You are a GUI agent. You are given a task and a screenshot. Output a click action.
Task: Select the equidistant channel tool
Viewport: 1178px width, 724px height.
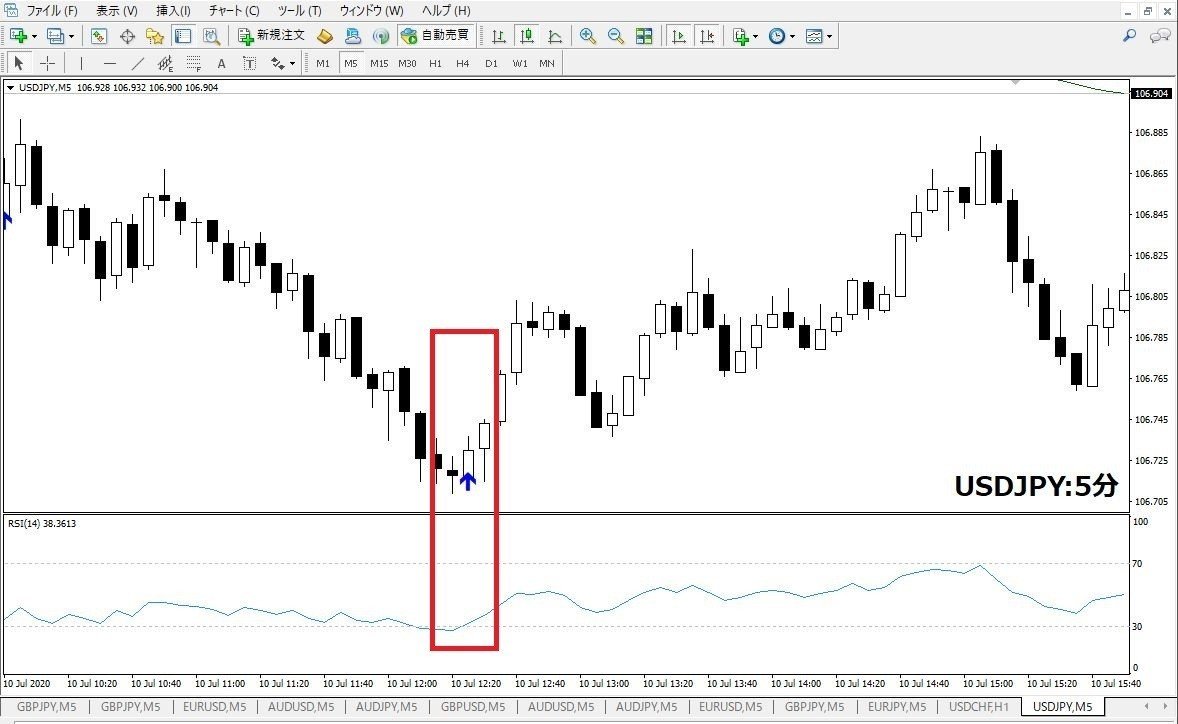click(x=165, y=63)
